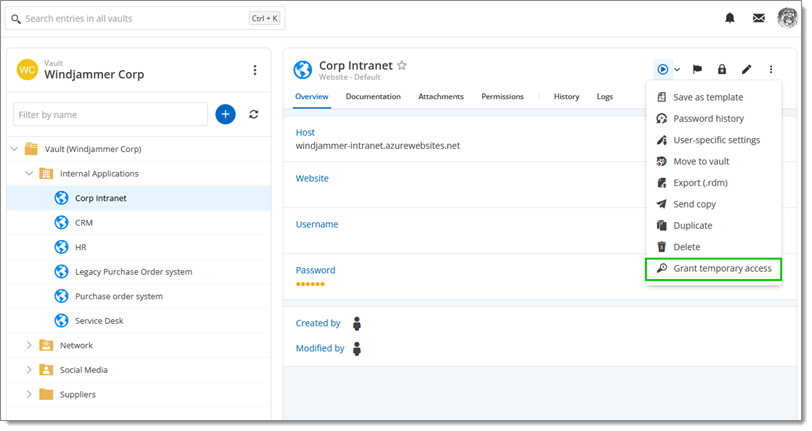Click the lock icon in entry toolbar
This screenshot has width=812, height=431.
click(722, 69)
